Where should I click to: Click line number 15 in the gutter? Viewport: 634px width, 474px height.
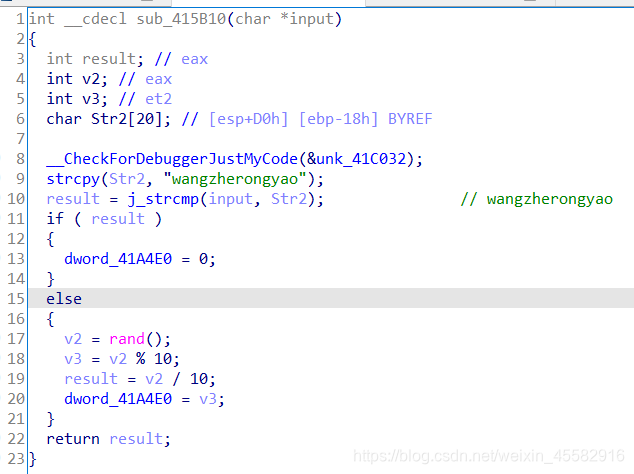(16, 299)
